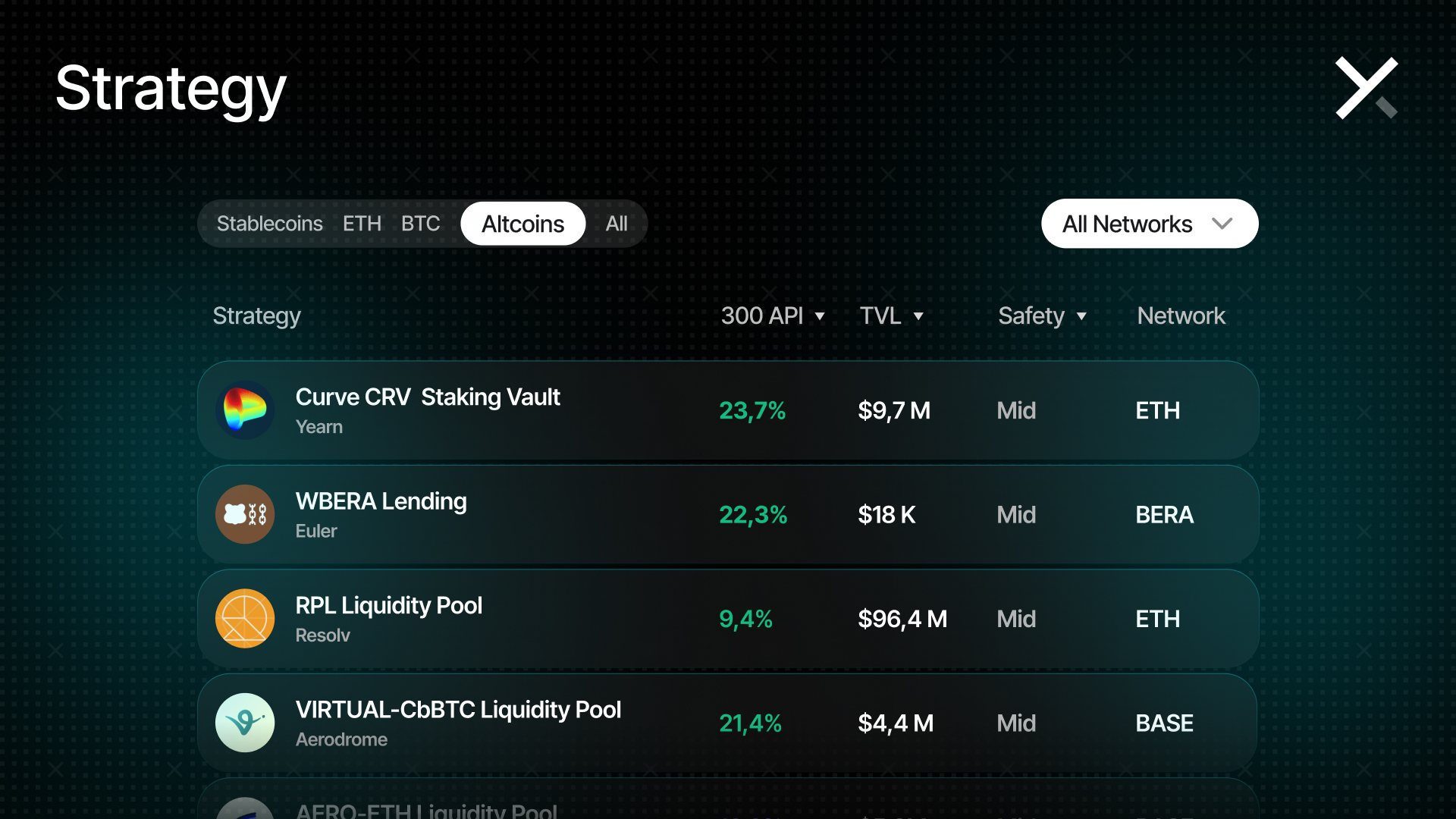Open VIRTUAL-CbBTC Liquidity Pool strategy
The width and height of the screenshot is (1456, 819).
[x=458, y=710]
